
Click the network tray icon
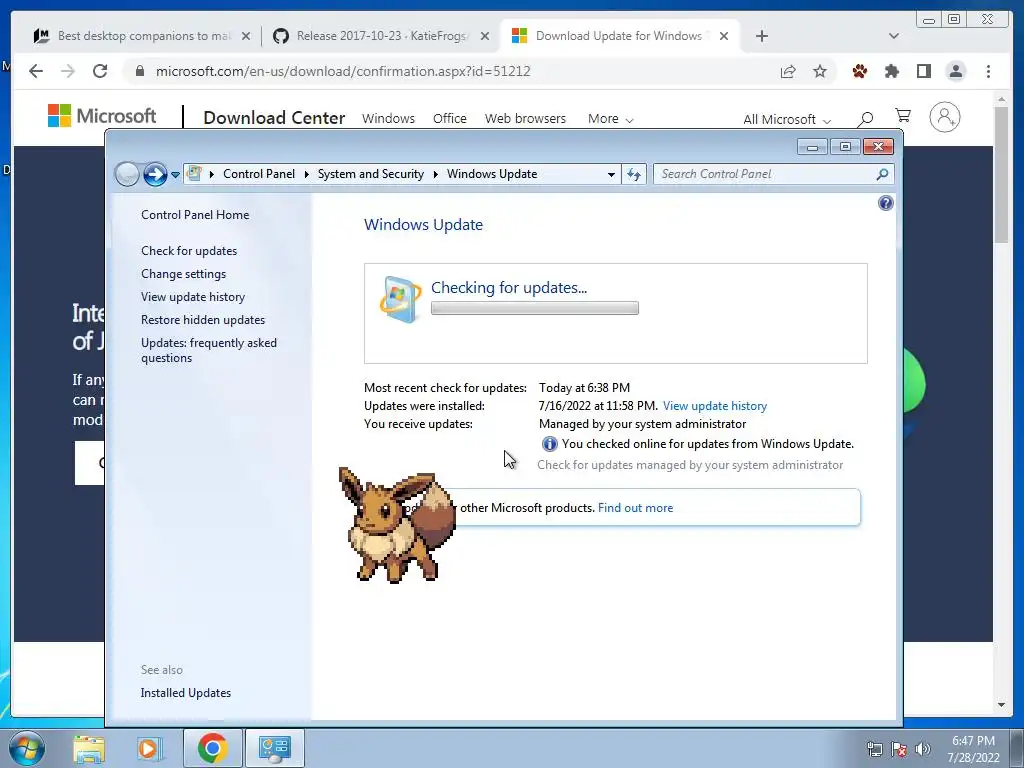(x=874, y=749)
